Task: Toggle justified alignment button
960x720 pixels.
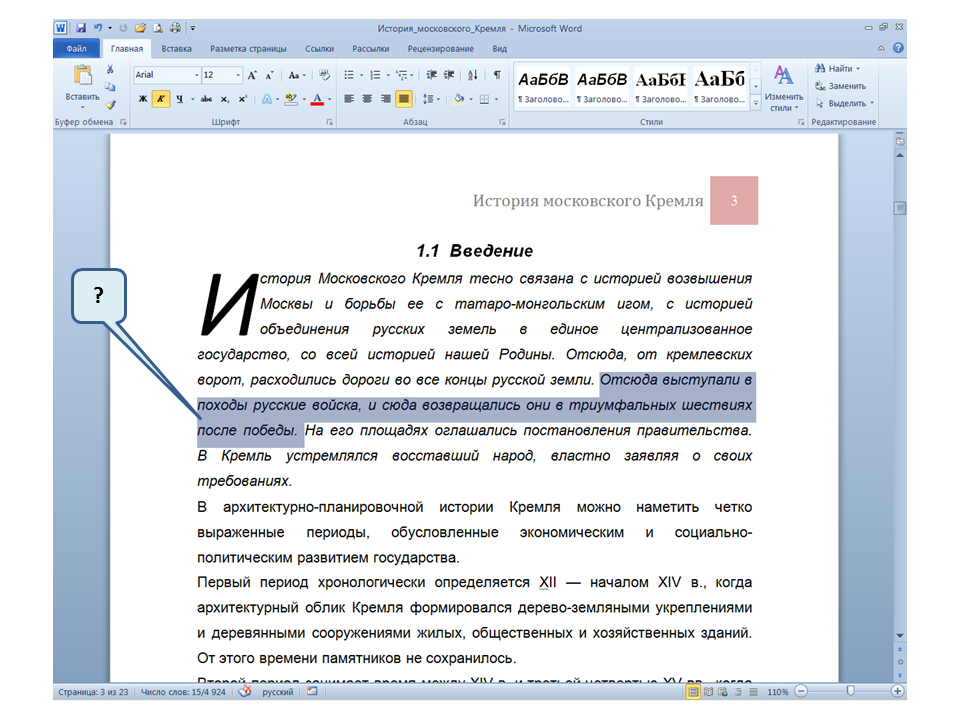Action: click(x=403, y=99)
